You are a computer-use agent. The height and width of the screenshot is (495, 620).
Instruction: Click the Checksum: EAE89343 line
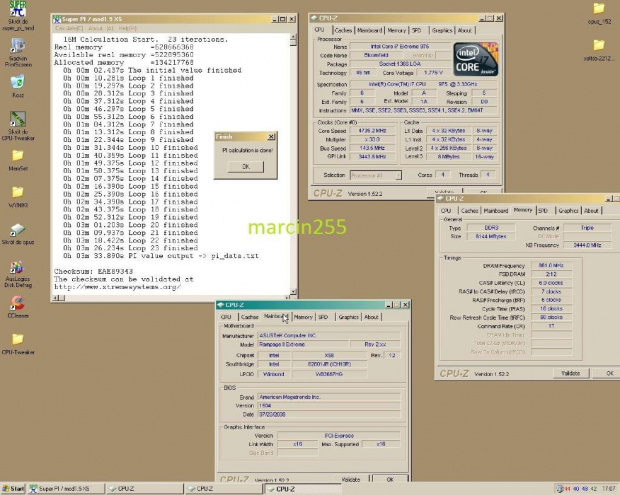[x=93, y=272]
